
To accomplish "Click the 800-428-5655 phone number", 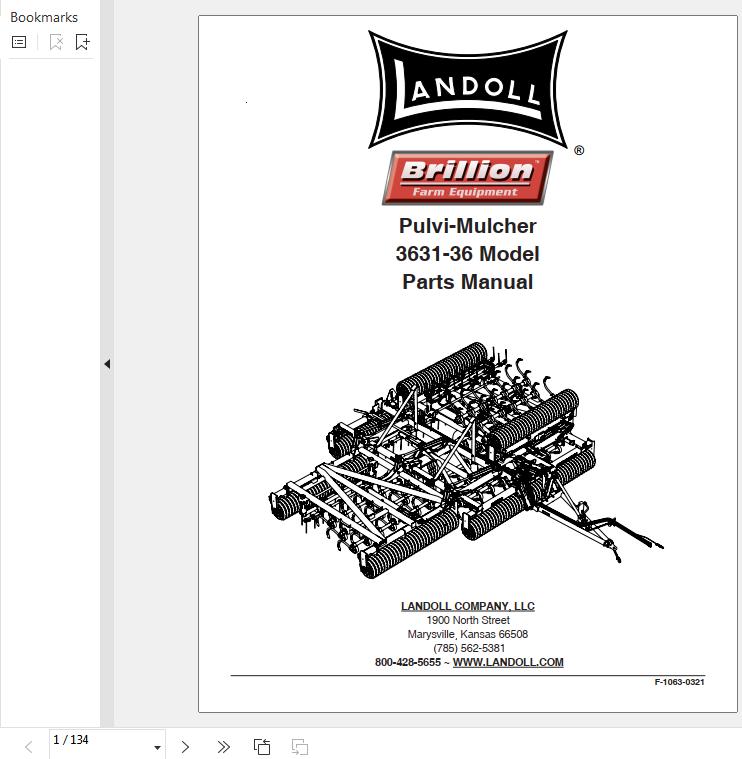I will pyautogui.click(x=407, y=662).
